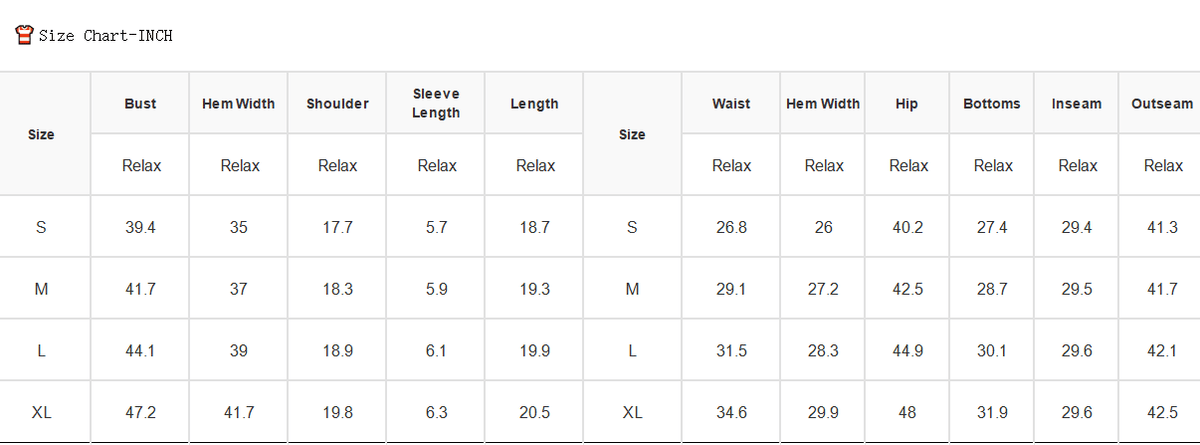Select the hip value 48 for size XL
The image size is (1200, 445).
click(x=907, y=412)
